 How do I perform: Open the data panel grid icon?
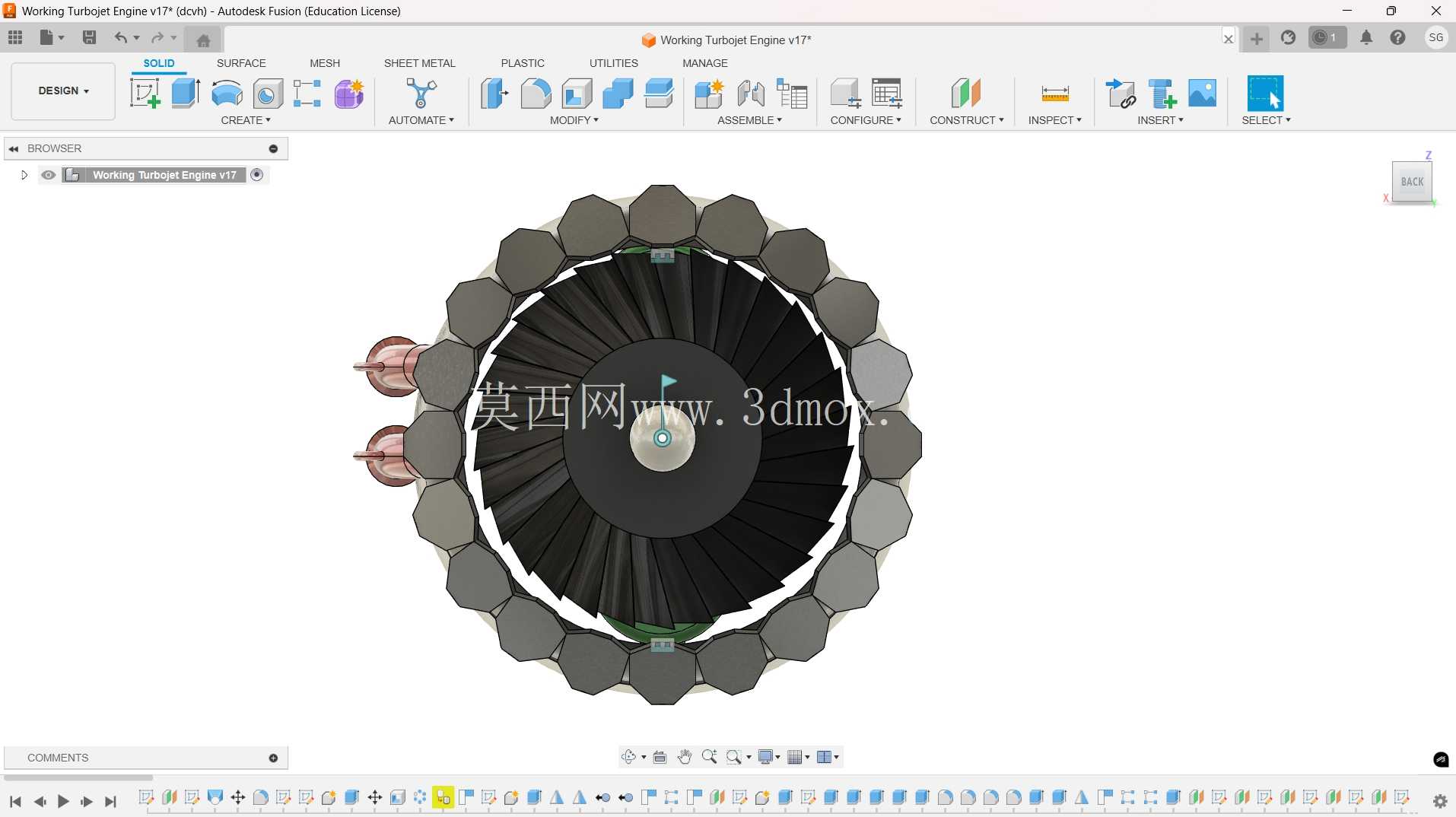click(15, 37)
